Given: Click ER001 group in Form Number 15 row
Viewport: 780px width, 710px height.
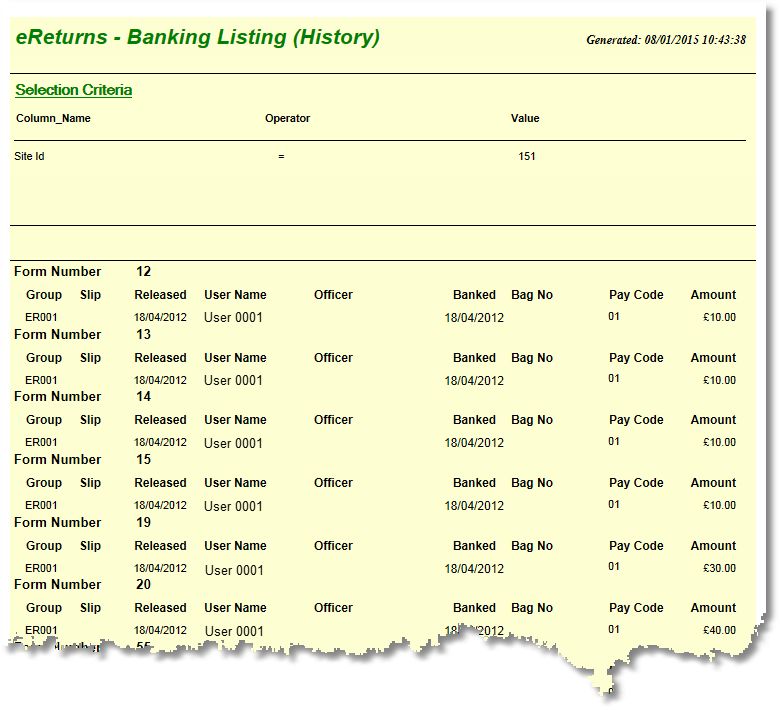Looking at the screenshot, I should click(x=41, y=506).
